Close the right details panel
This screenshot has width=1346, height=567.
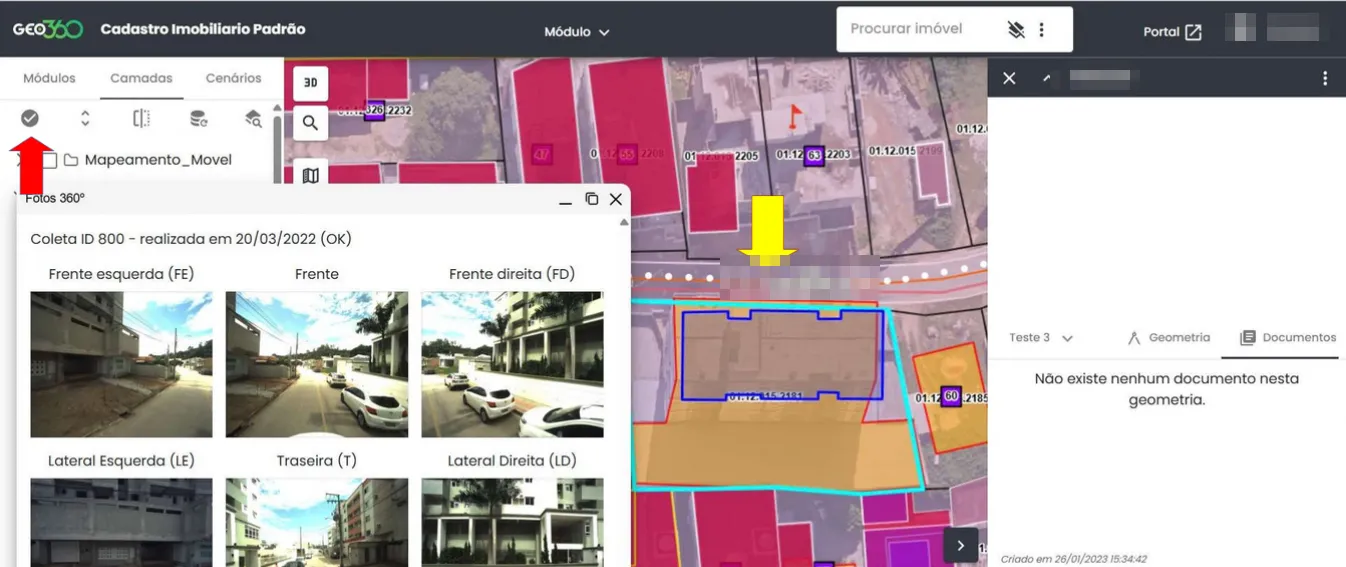[x=1009, y=78]
